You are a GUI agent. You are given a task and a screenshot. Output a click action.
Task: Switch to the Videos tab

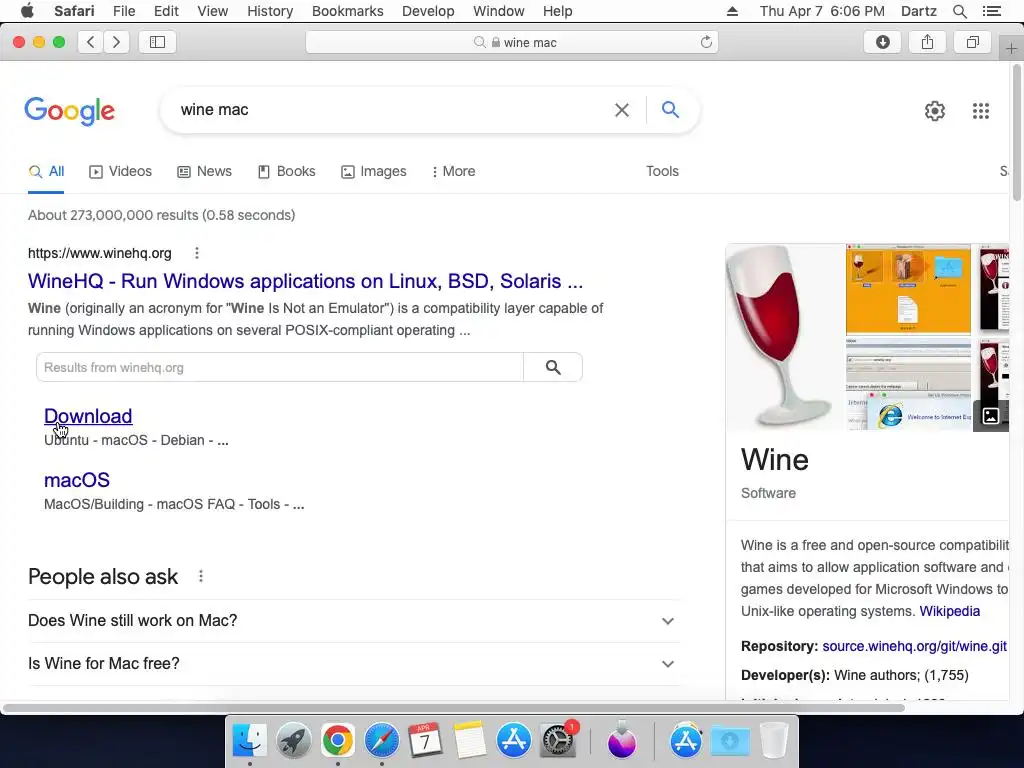click(120, 171)
